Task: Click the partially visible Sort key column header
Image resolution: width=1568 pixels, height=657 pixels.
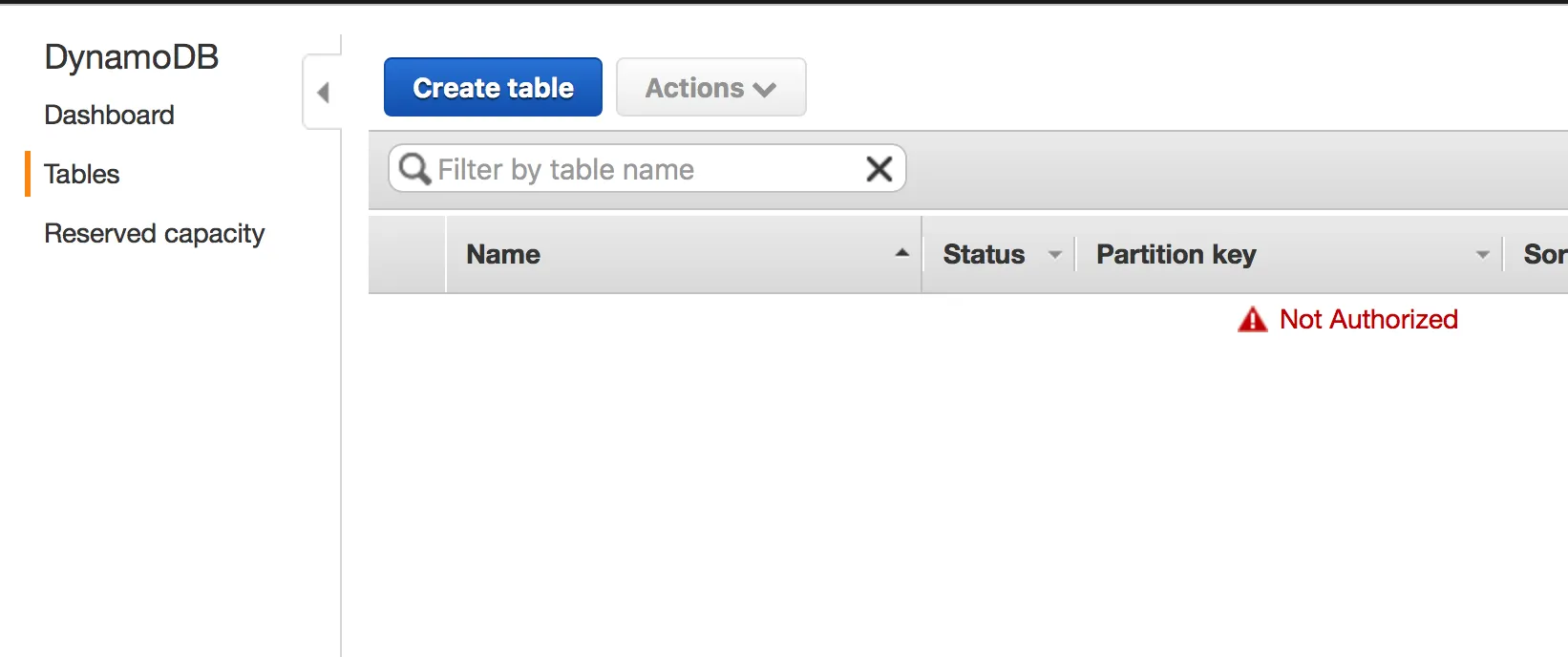Action: (1544, 254)
